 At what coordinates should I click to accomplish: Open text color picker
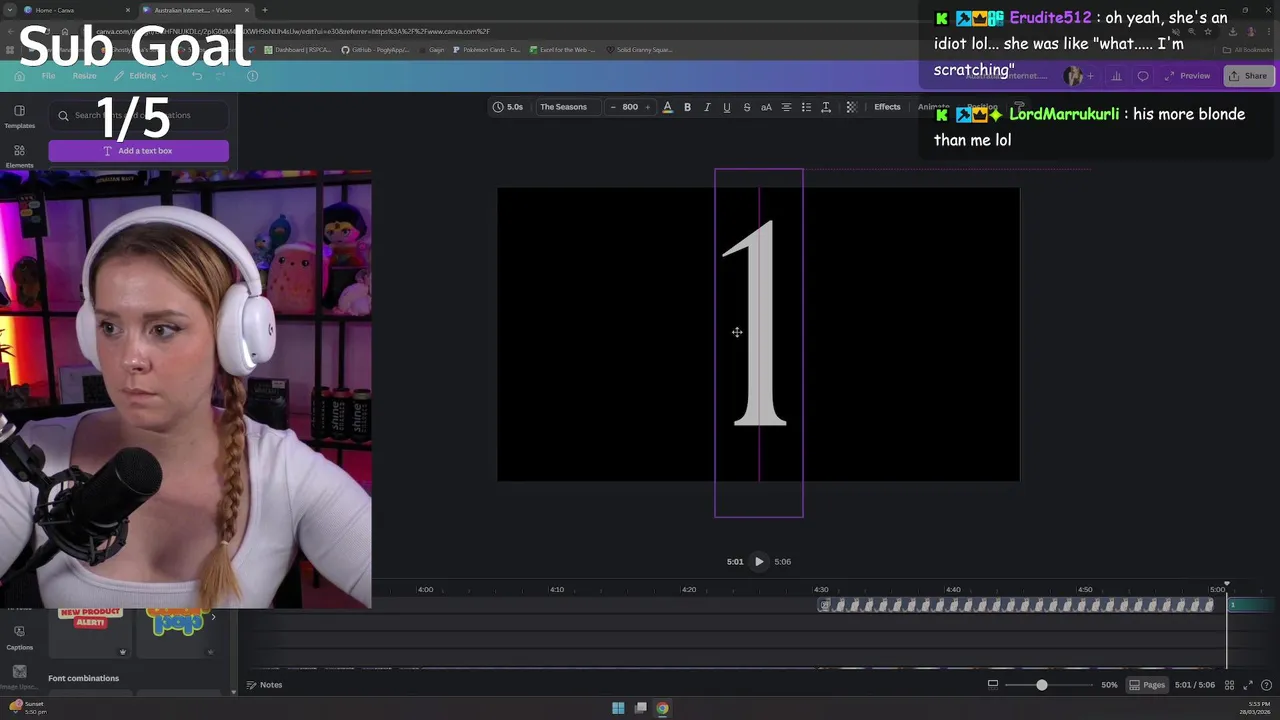[667, 107]
